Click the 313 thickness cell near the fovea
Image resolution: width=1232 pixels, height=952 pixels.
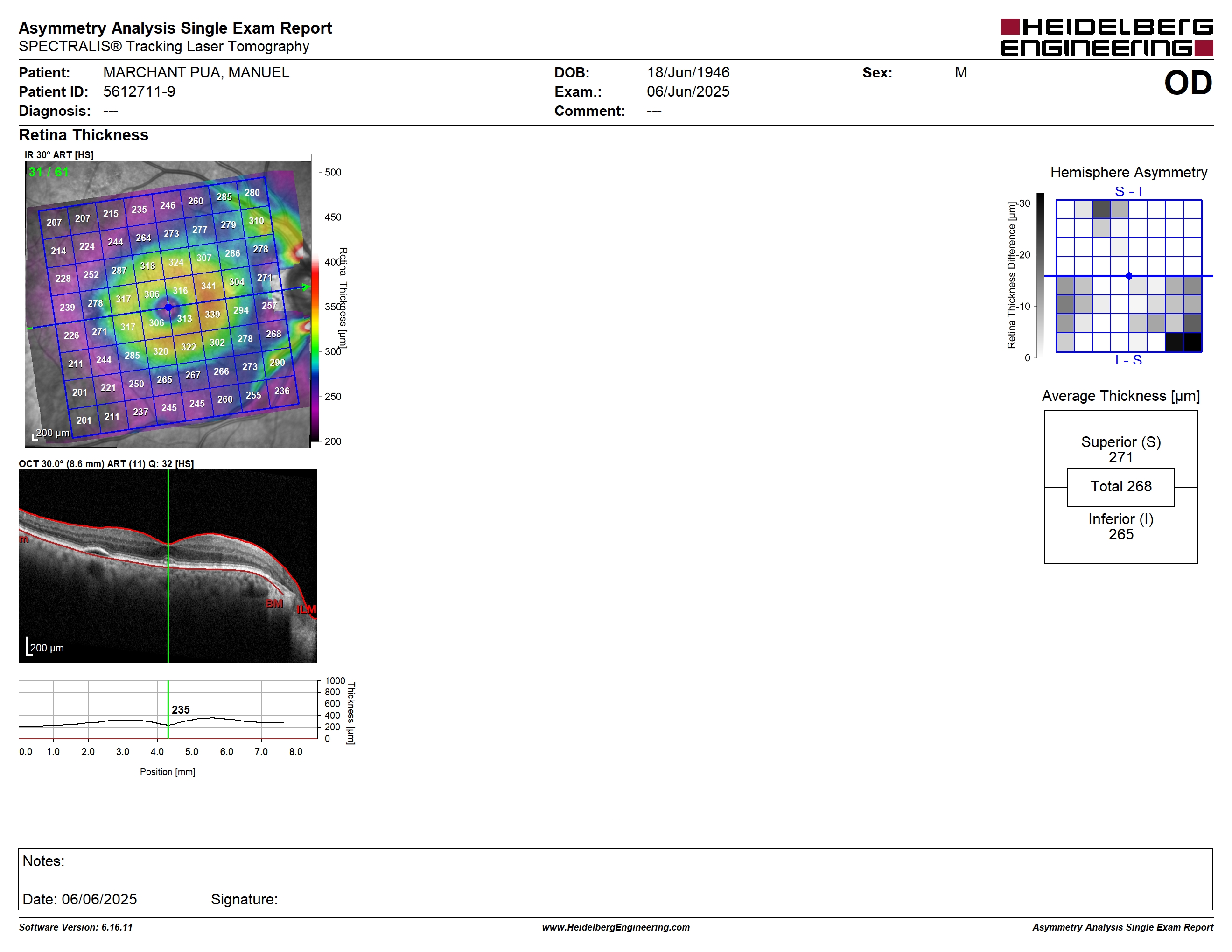pos(184,319)
